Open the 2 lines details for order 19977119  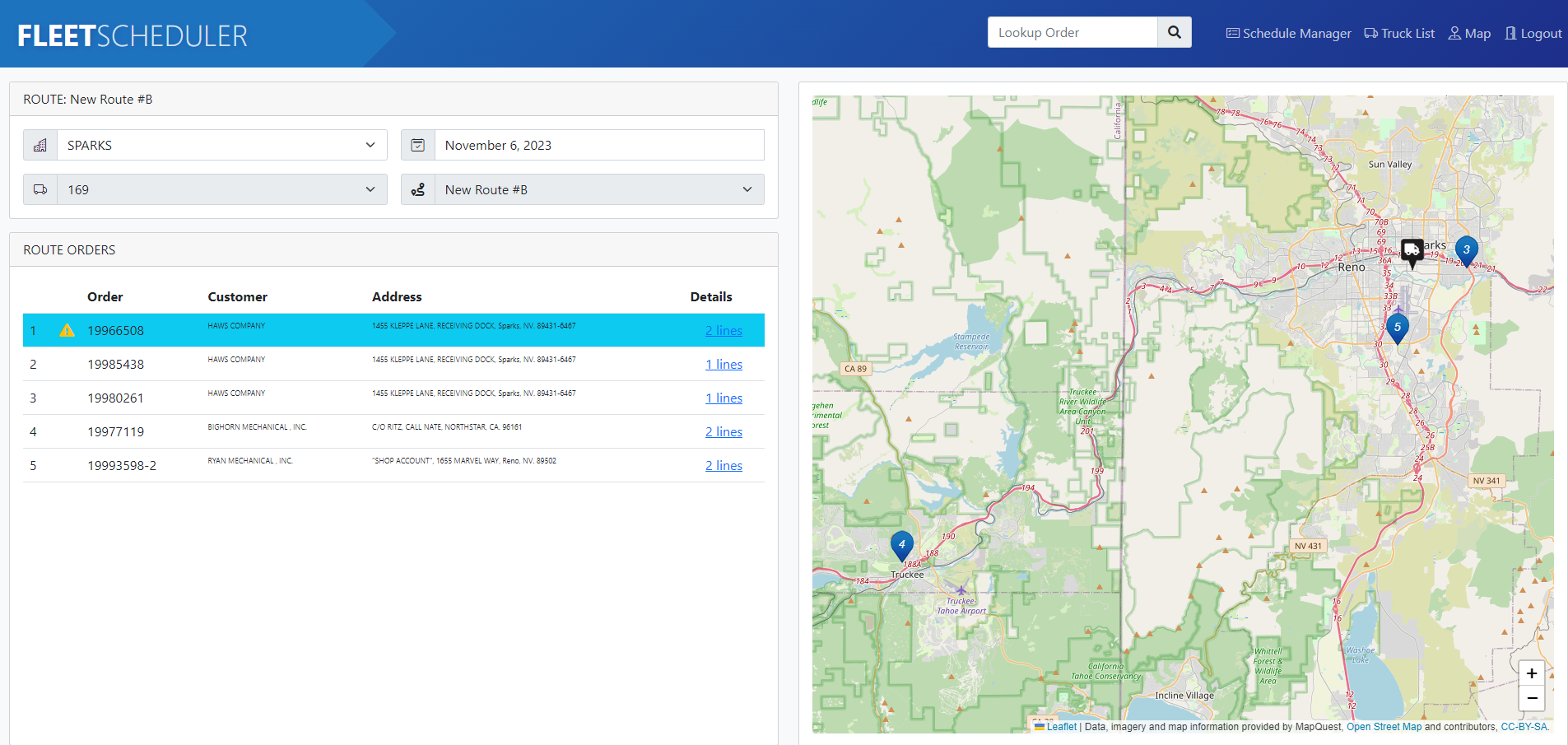(724, 431)
